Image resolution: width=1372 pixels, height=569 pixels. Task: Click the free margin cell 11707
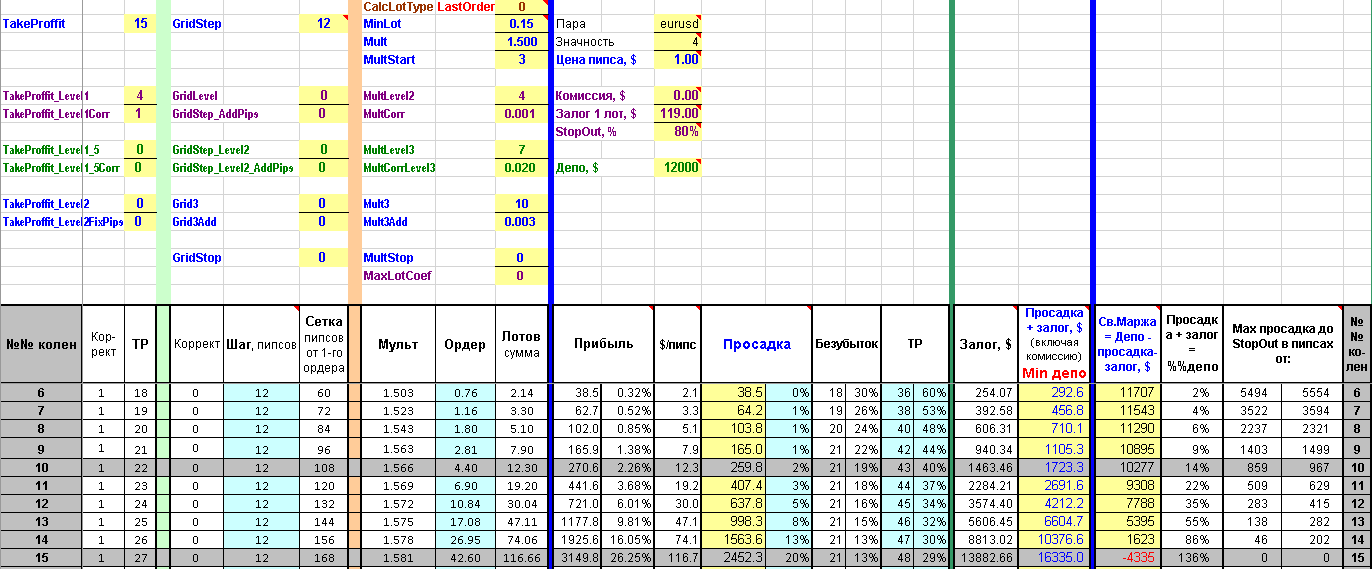click(1127, 393)
